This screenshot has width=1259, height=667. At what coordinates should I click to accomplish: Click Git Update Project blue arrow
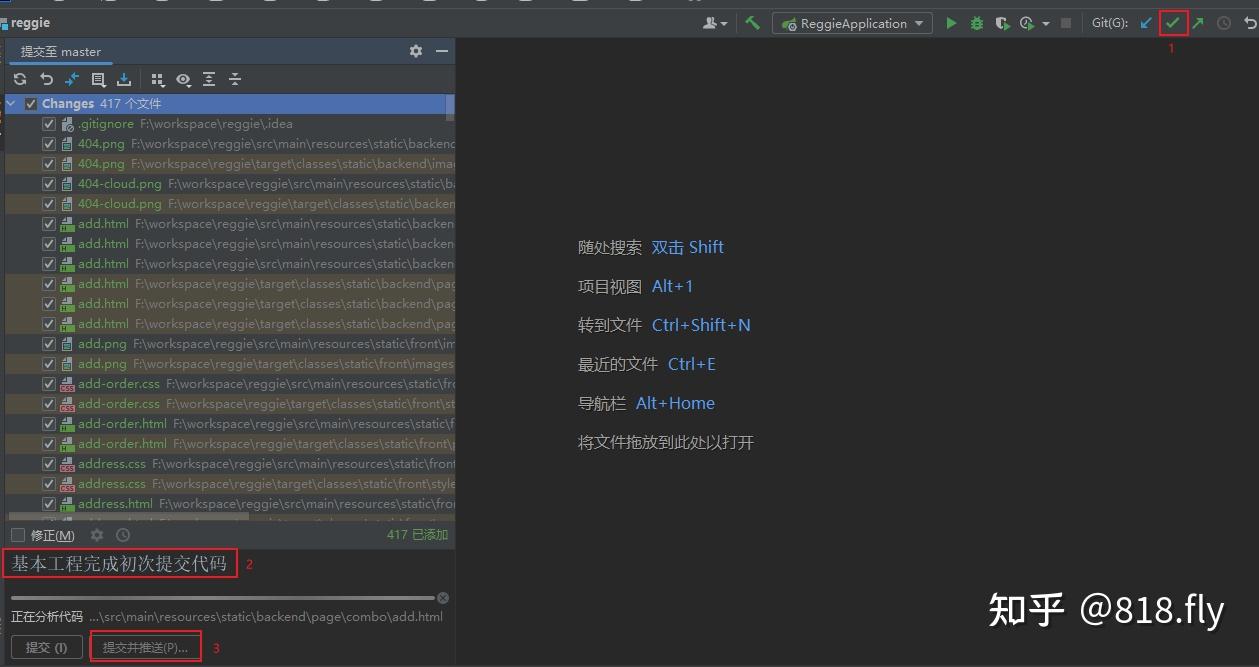coord(1147,23)
